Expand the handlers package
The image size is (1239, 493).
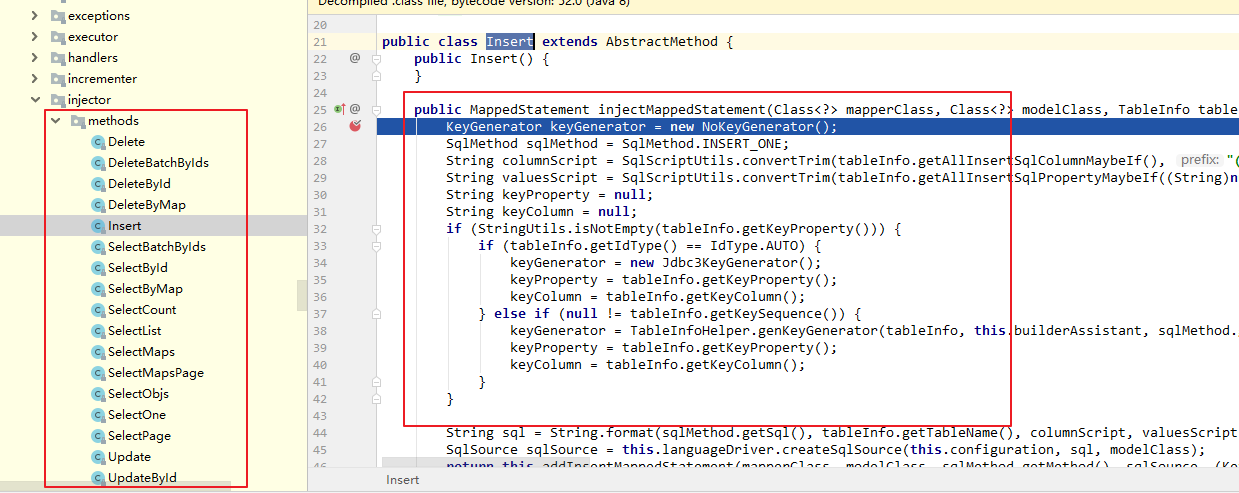point(36,58)
